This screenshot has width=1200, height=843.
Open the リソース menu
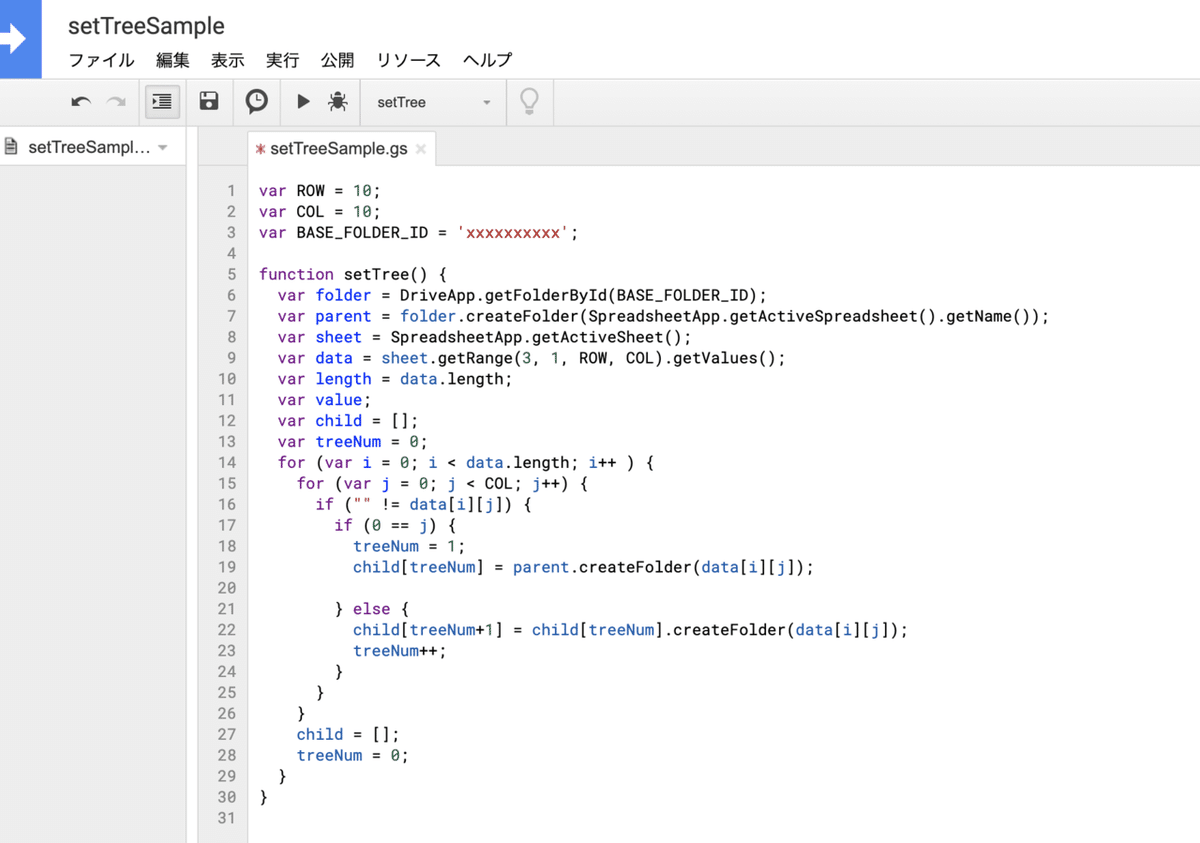(x=409, y=60)
